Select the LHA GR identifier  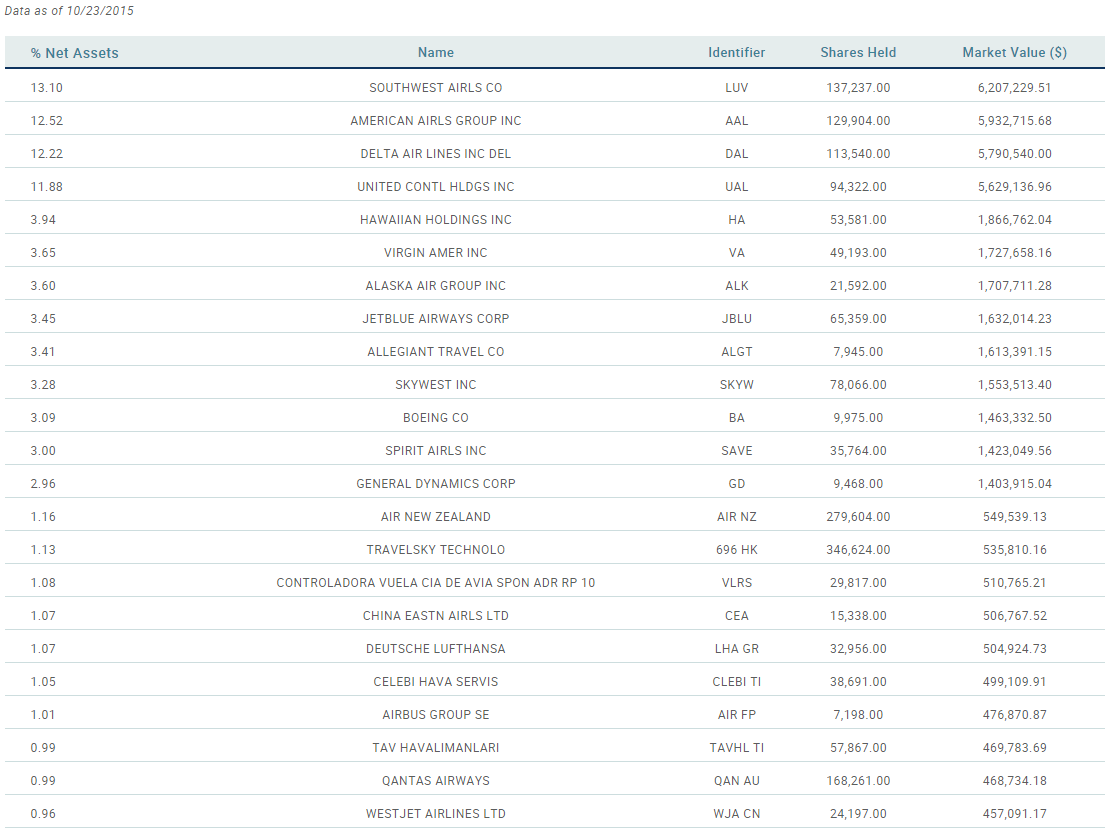(x=736, y=648)
